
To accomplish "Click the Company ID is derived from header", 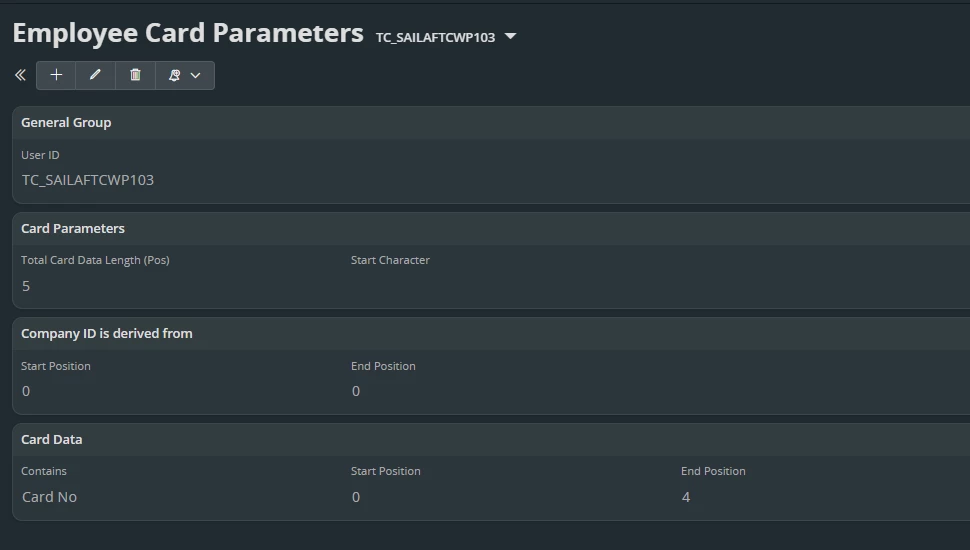I will 107,333.
